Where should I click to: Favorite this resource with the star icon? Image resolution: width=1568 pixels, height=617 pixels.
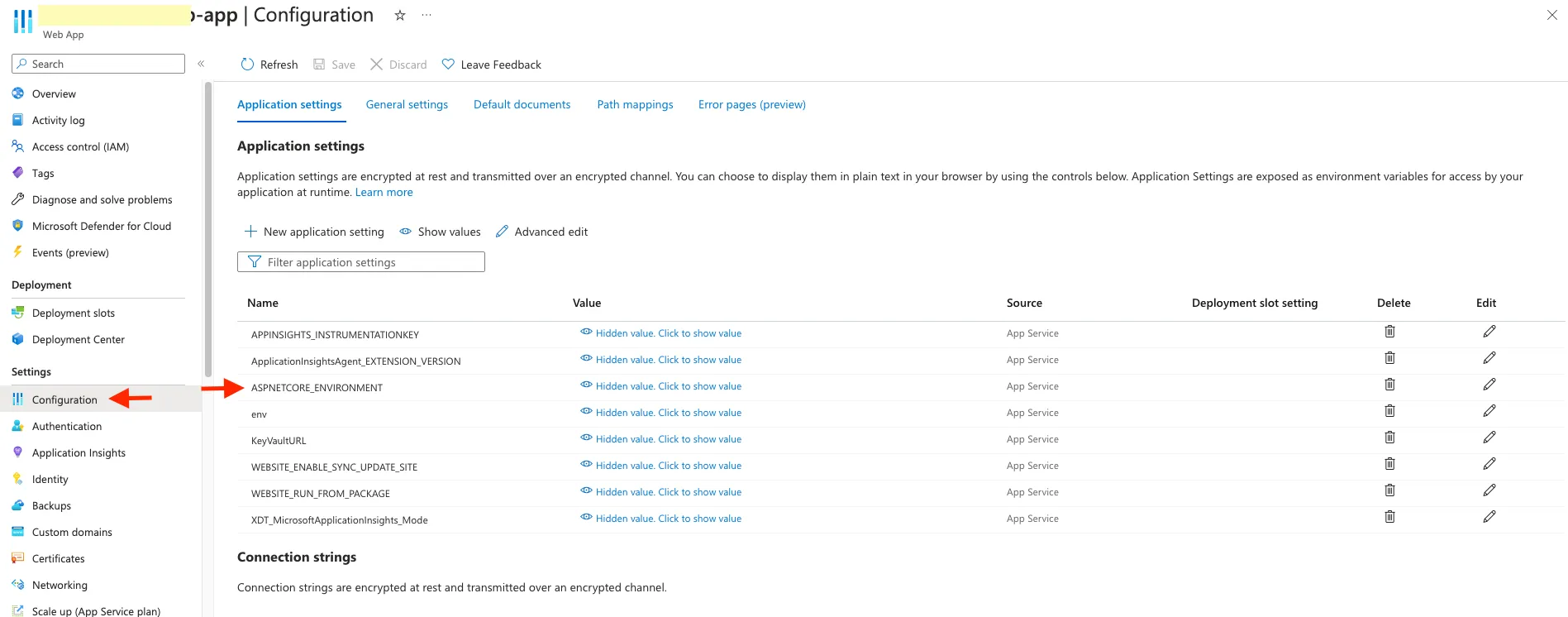(400, 15)
